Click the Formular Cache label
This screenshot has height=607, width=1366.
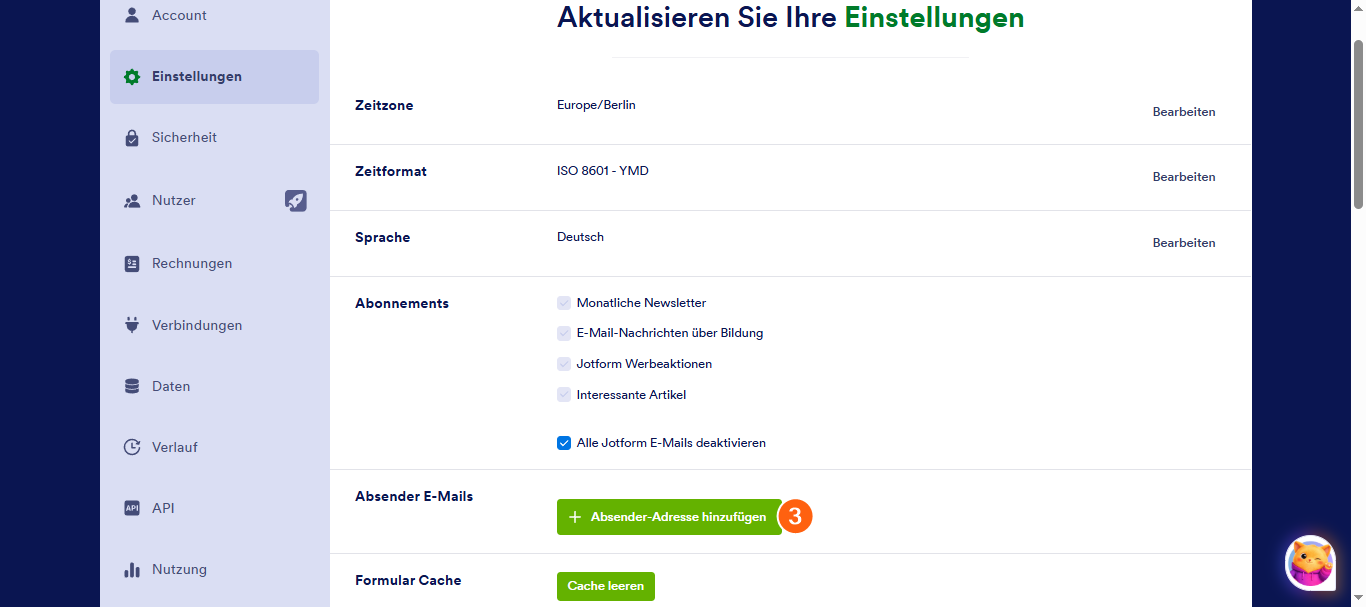tap(408, 581)
